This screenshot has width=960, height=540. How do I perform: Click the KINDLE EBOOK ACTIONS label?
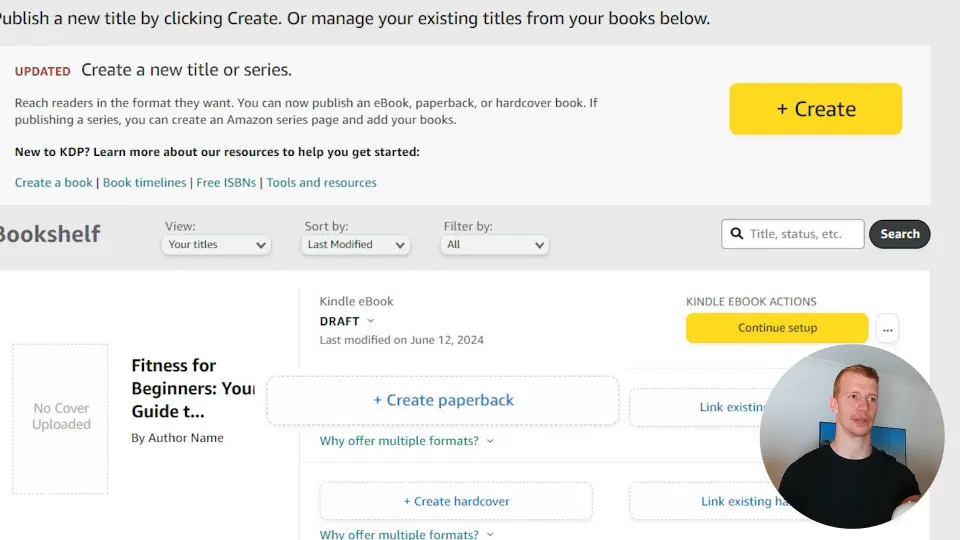[751, 301]
